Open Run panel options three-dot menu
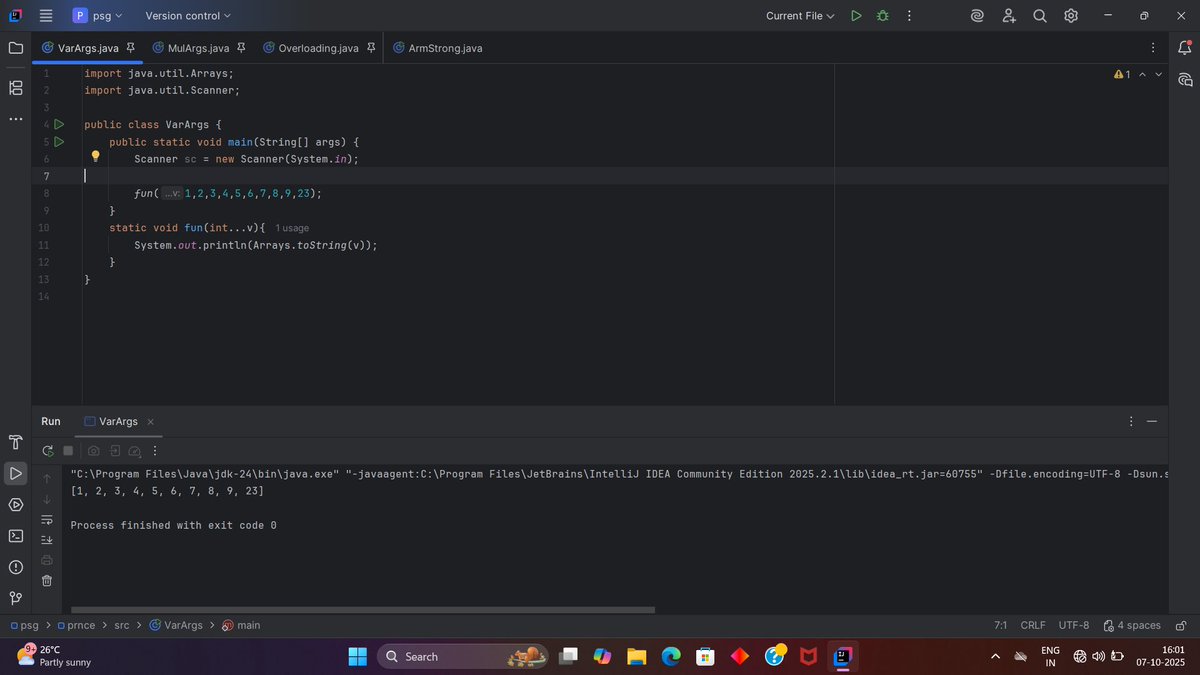Screen dimensions: 1200x675 [x=1131, y=421]
